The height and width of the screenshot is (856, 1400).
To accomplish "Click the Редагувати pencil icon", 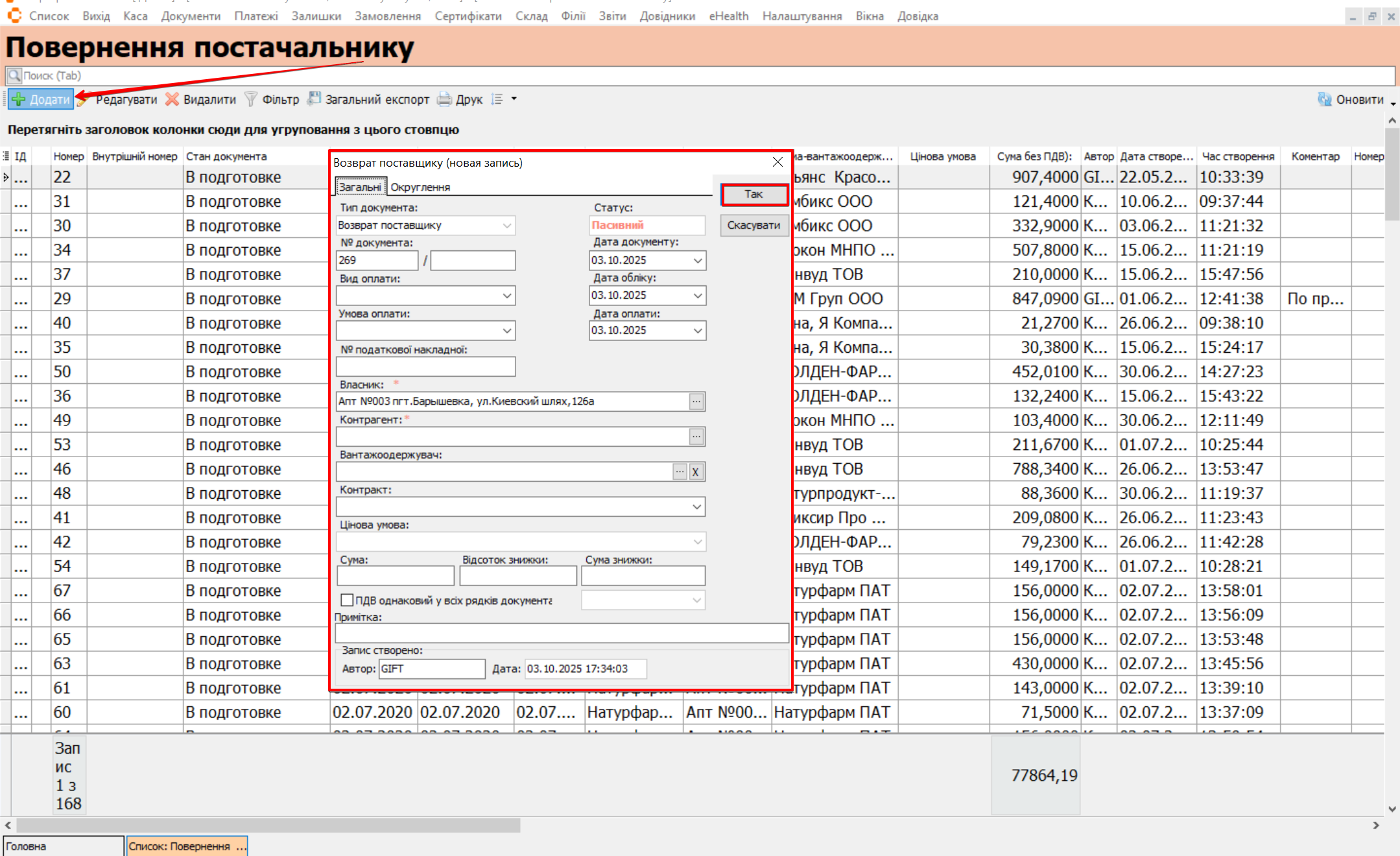I will coord(82,99).
